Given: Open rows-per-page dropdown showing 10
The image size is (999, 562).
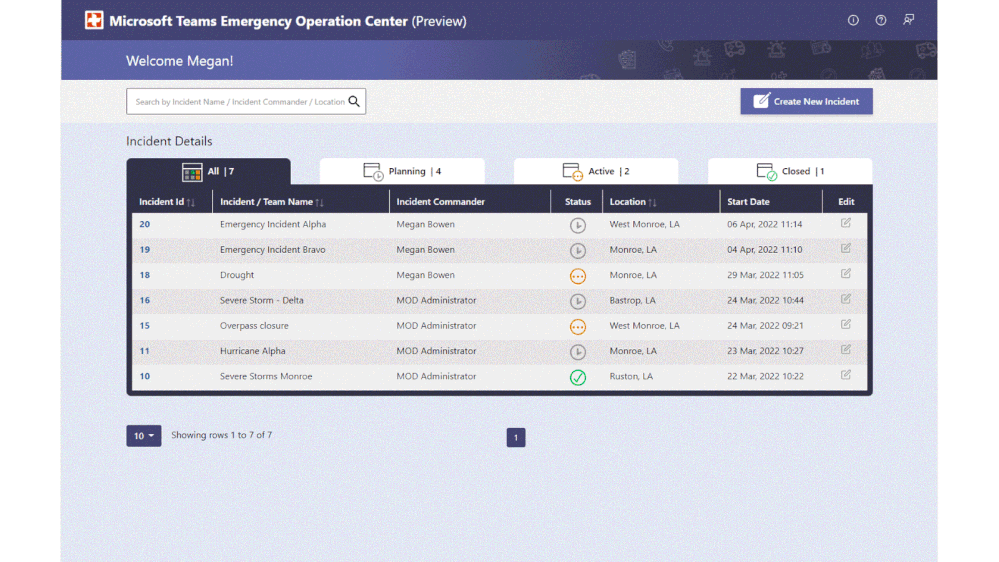Looking at the screenshot, I should tap(143, 436).
